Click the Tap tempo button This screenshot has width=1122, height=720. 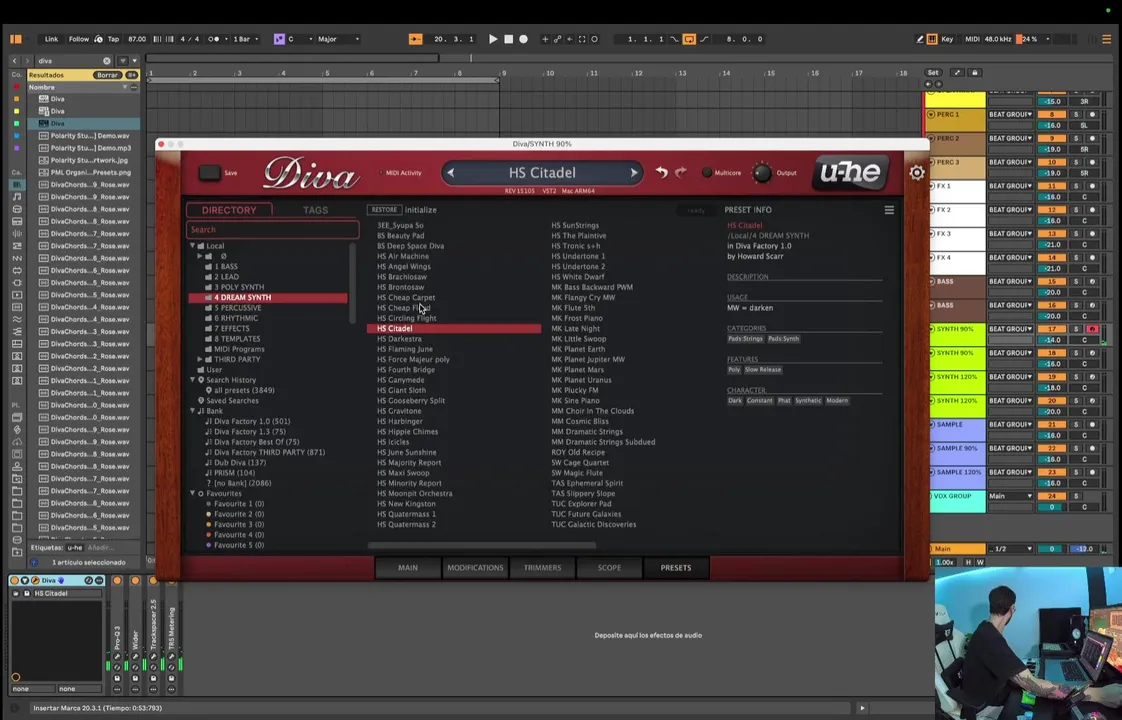[x=113, y=39]
